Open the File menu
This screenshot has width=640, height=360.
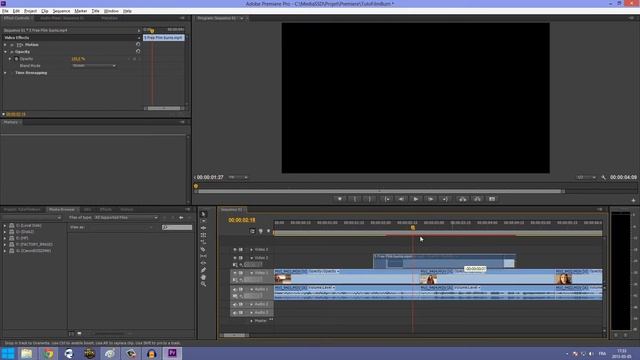[x=5, y=11]
